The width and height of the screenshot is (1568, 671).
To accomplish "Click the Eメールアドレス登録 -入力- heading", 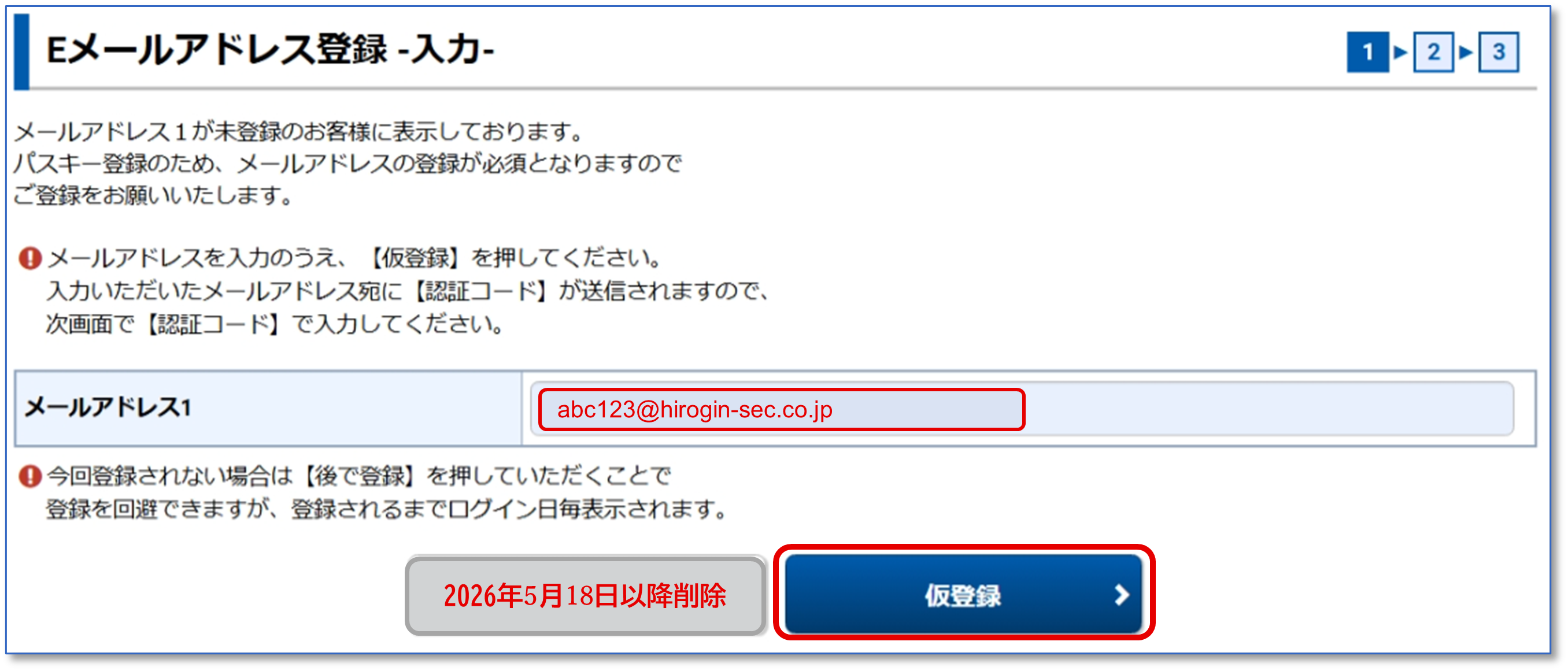I will [x=269, y=49].
